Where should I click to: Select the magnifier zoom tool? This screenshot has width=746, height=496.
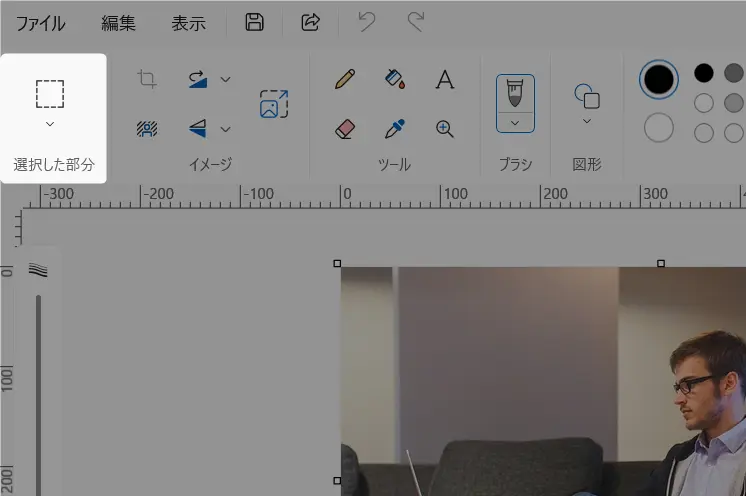[445, 129]
